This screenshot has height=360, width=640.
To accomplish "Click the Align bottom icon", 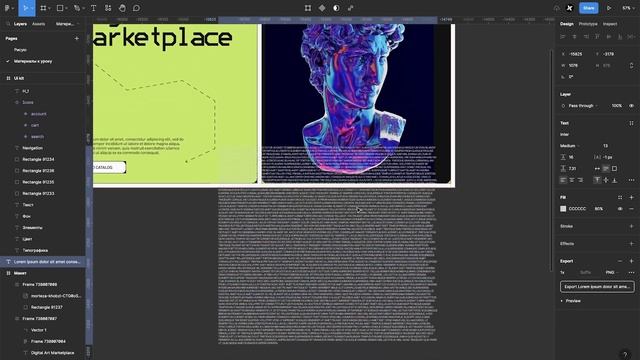I will tap(620, 37).
